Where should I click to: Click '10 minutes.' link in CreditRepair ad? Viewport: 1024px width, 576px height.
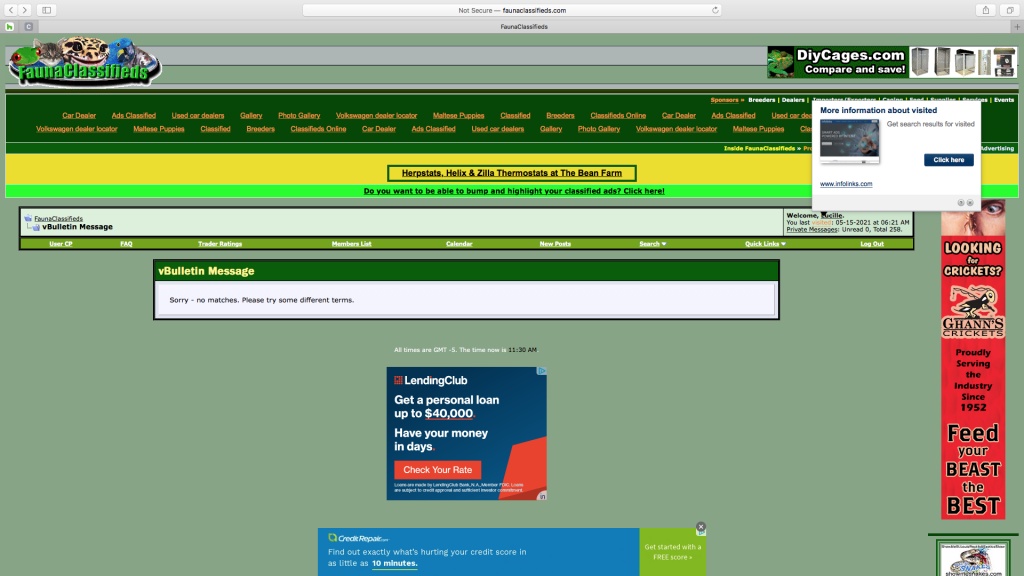tap(394, 563)
